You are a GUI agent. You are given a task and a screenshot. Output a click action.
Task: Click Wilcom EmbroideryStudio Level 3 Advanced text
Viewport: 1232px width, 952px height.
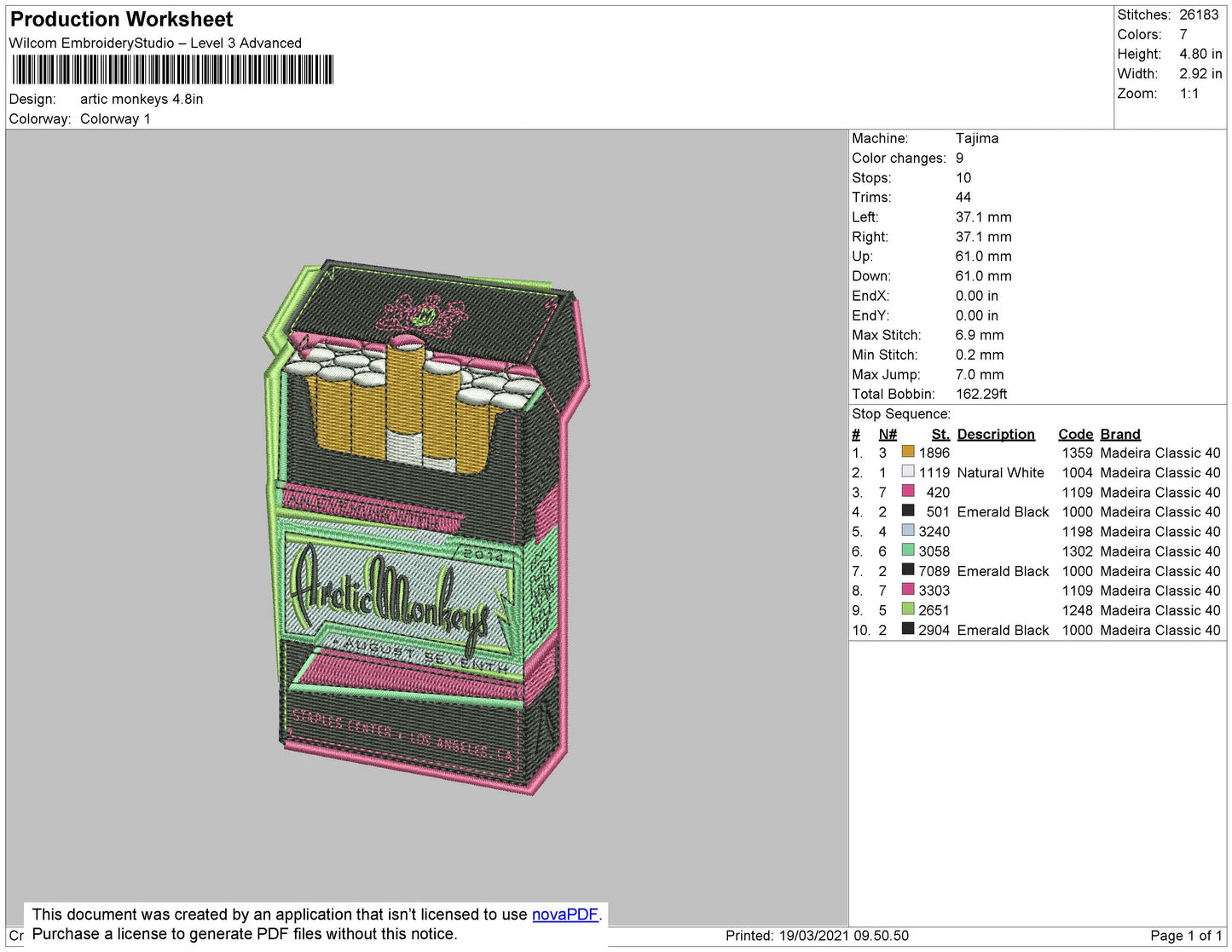pyautogui.click(x=155, y=43)
